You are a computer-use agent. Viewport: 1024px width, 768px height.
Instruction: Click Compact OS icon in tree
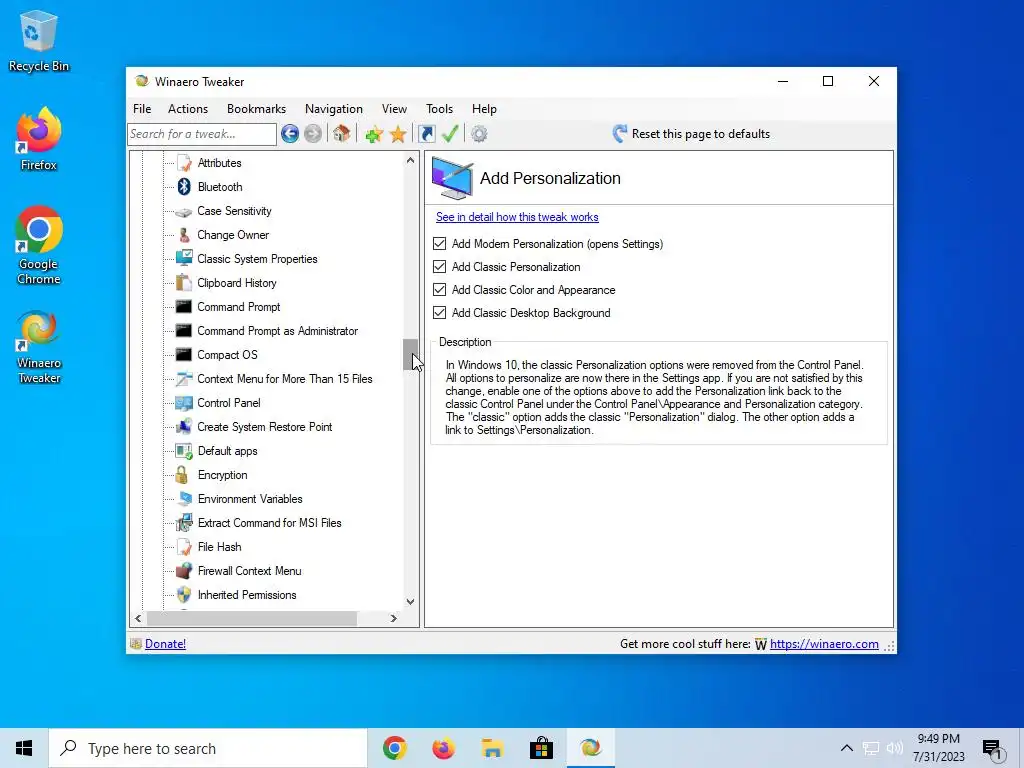click(184, 355)
